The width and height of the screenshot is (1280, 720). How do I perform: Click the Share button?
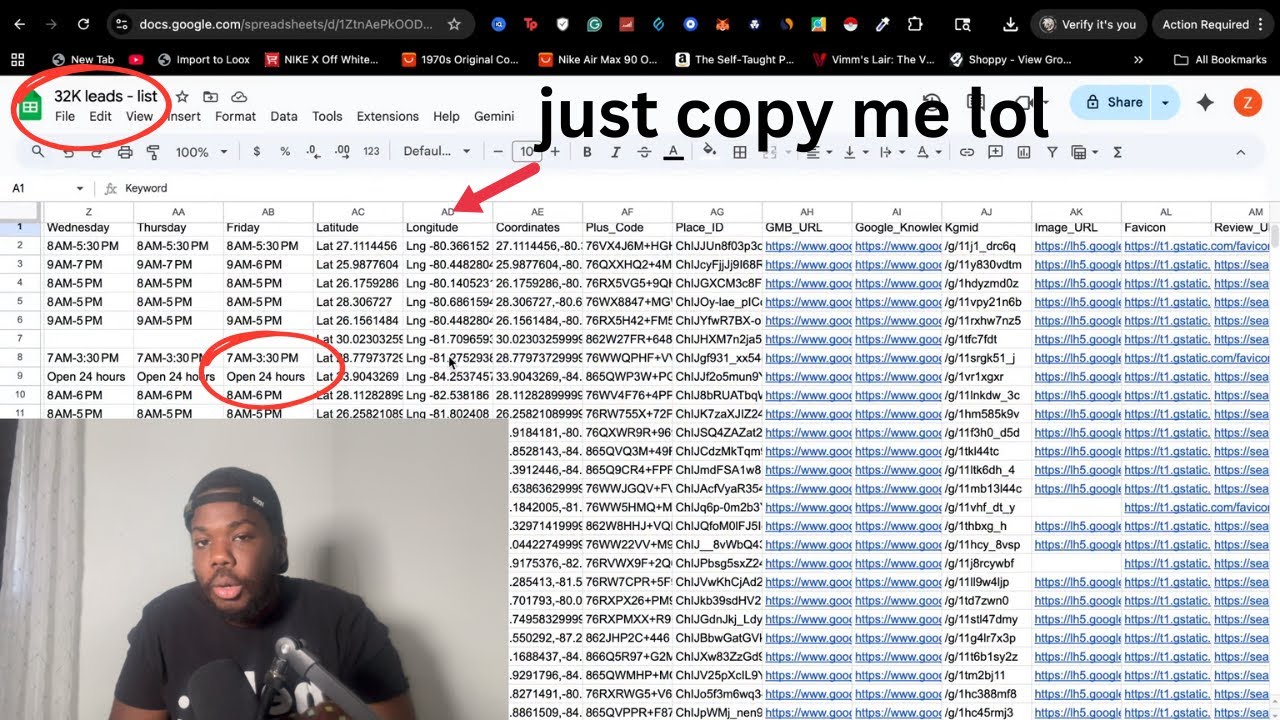[1112, 102]
